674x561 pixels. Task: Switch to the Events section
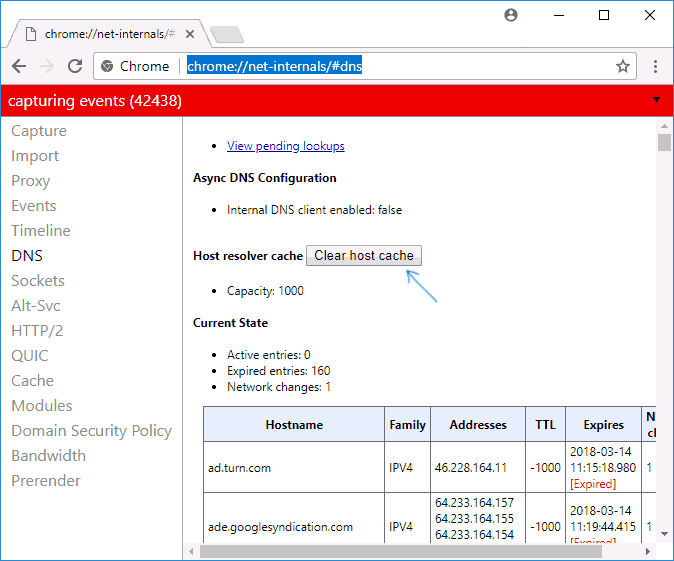pos(34,205)
